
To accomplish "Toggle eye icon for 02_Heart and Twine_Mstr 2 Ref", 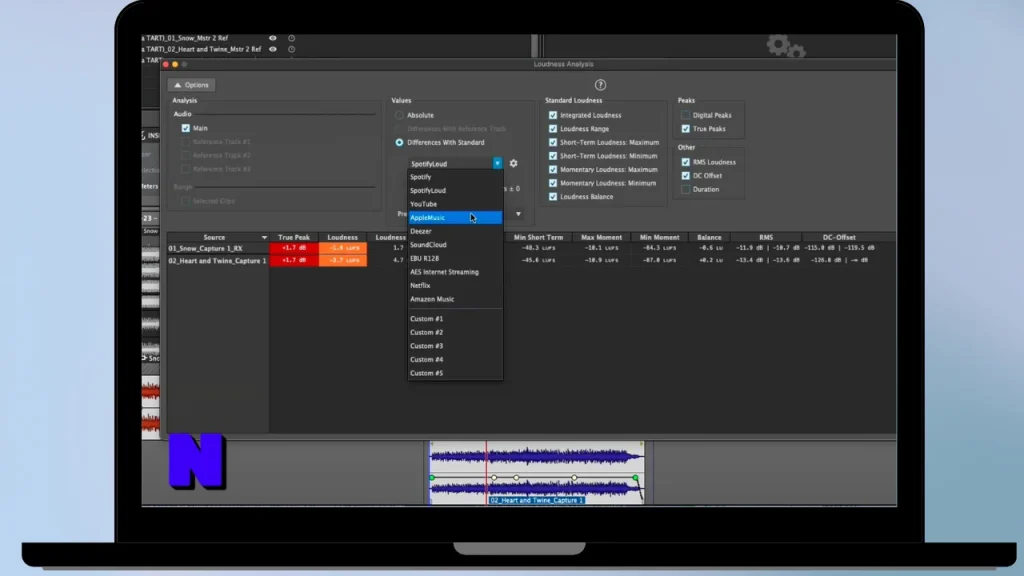I will (273, 49).
